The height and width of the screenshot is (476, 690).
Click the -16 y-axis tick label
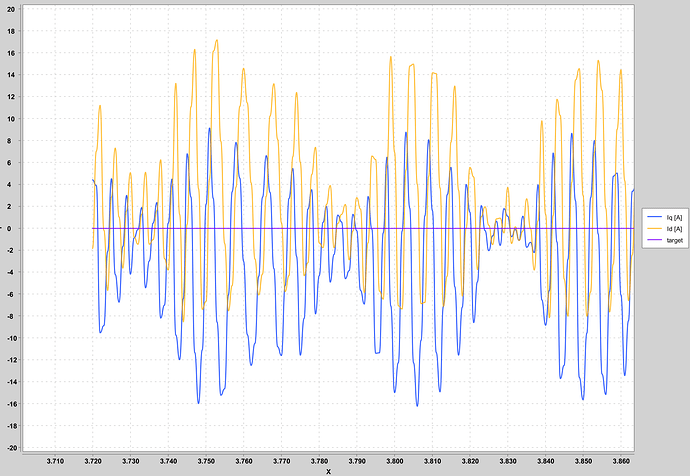point(10,404)
